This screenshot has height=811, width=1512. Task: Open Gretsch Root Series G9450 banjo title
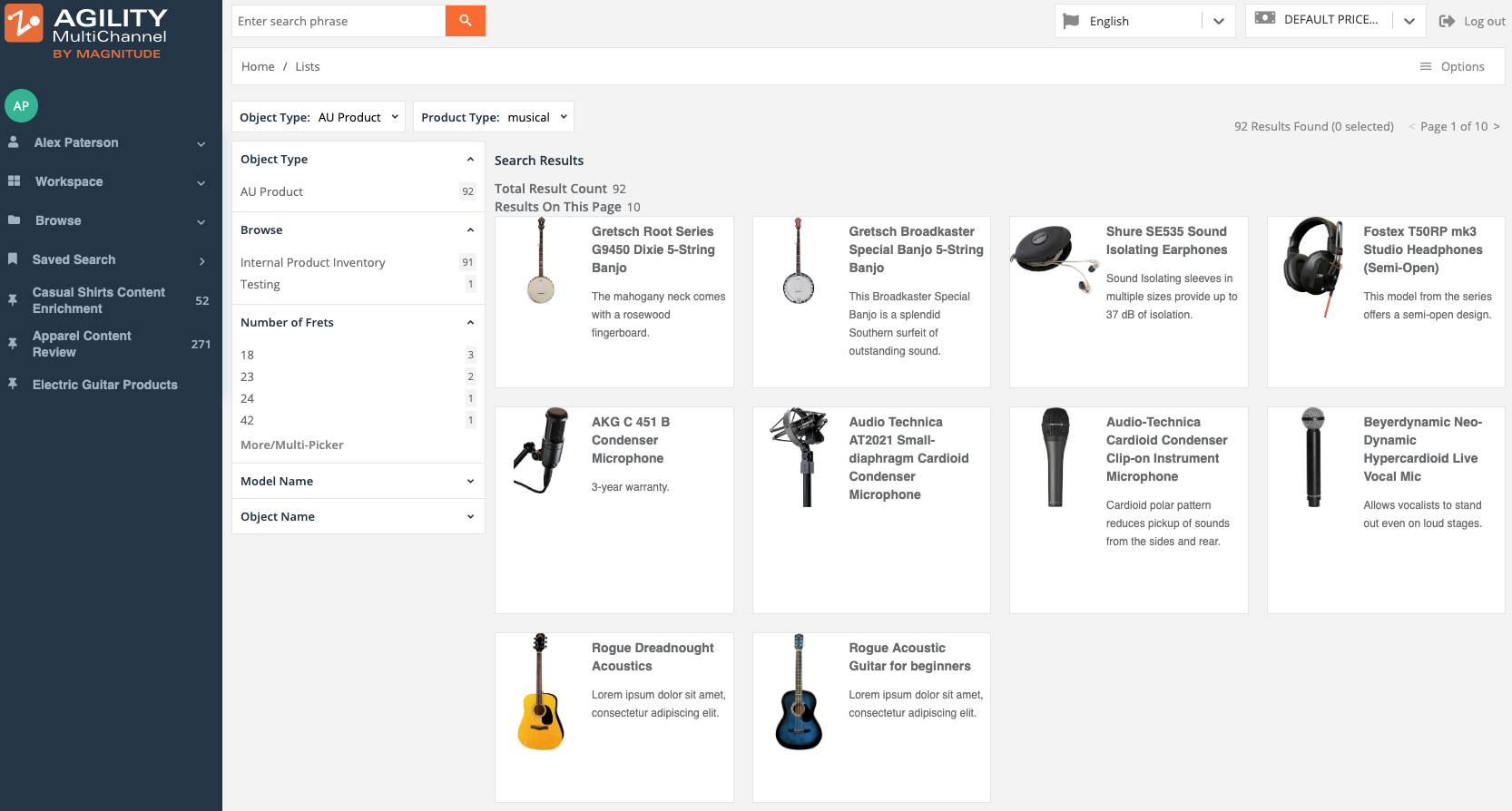click(x=653, y=249)
